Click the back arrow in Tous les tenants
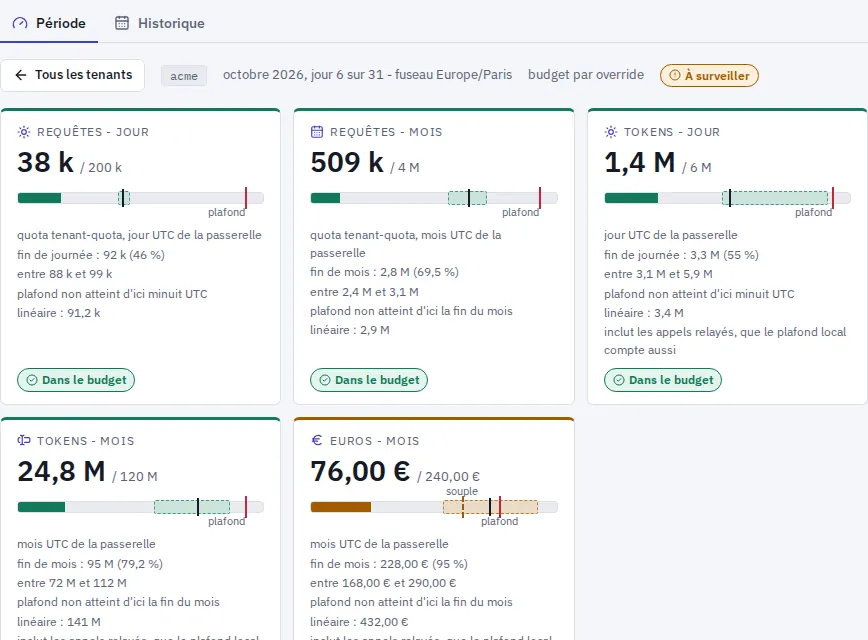 coord(20,75)
